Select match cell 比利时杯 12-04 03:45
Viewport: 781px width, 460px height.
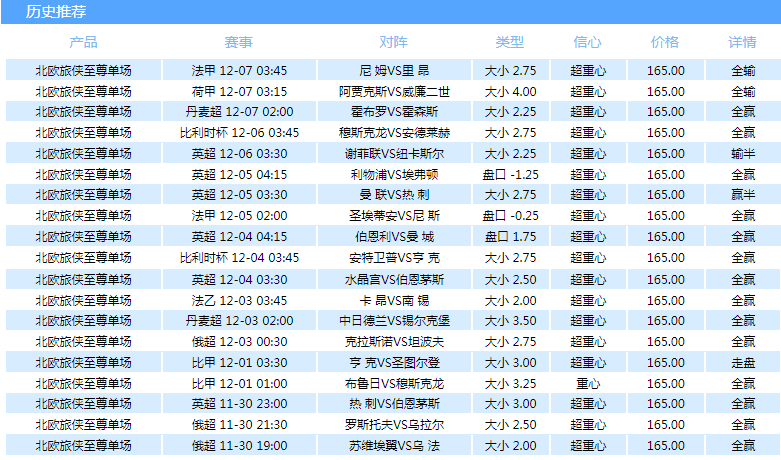pos(239,257)
